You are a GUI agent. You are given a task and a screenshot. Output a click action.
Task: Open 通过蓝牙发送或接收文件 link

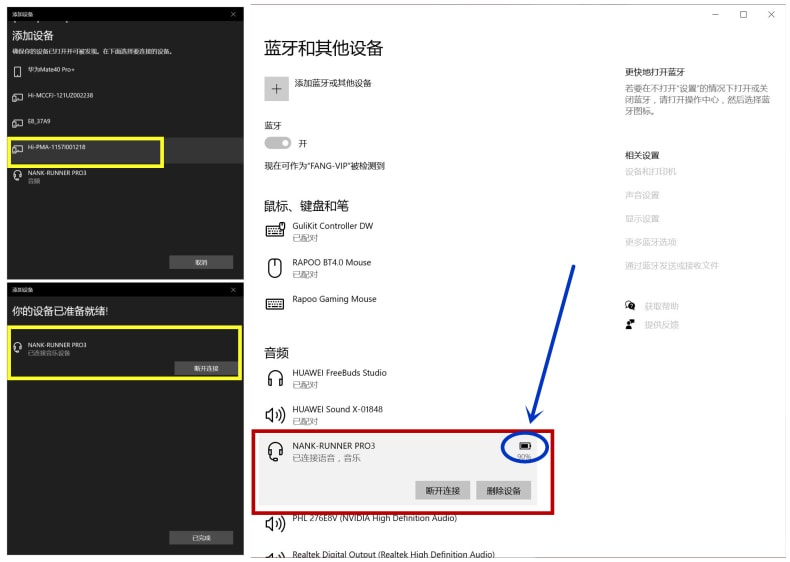pos(672,266)
